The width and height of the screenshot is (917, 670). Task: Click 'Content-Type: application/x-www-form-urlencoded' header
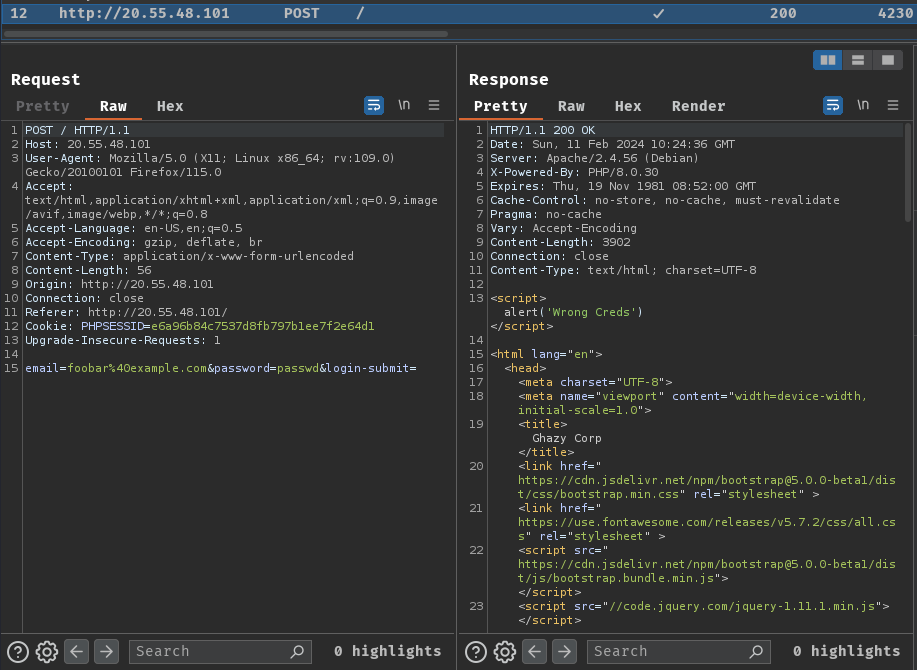[x=189, y=256]
